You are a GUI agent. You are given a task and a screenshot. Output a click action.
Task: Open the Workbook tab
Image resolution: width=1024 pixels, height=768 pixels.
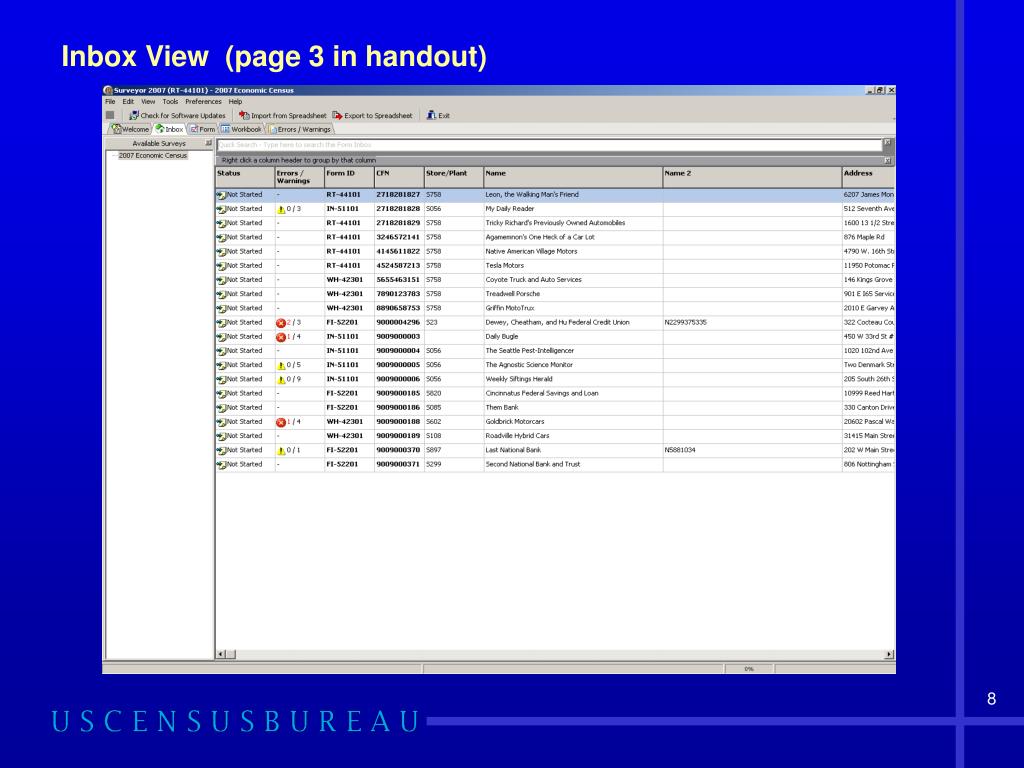click(241, 129)
